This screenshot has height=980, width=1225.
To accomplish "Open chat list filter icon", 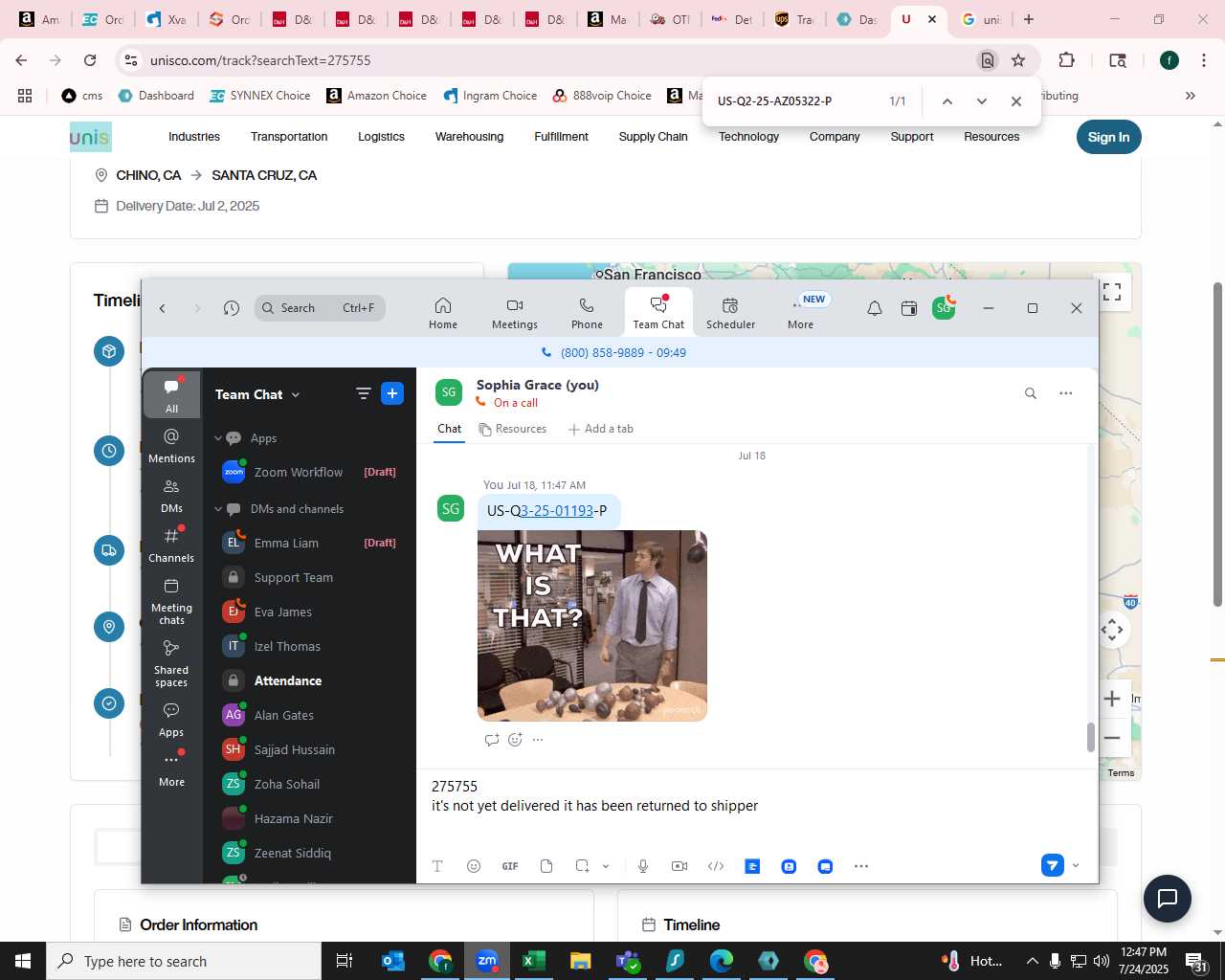I will [x=364, y=393].
